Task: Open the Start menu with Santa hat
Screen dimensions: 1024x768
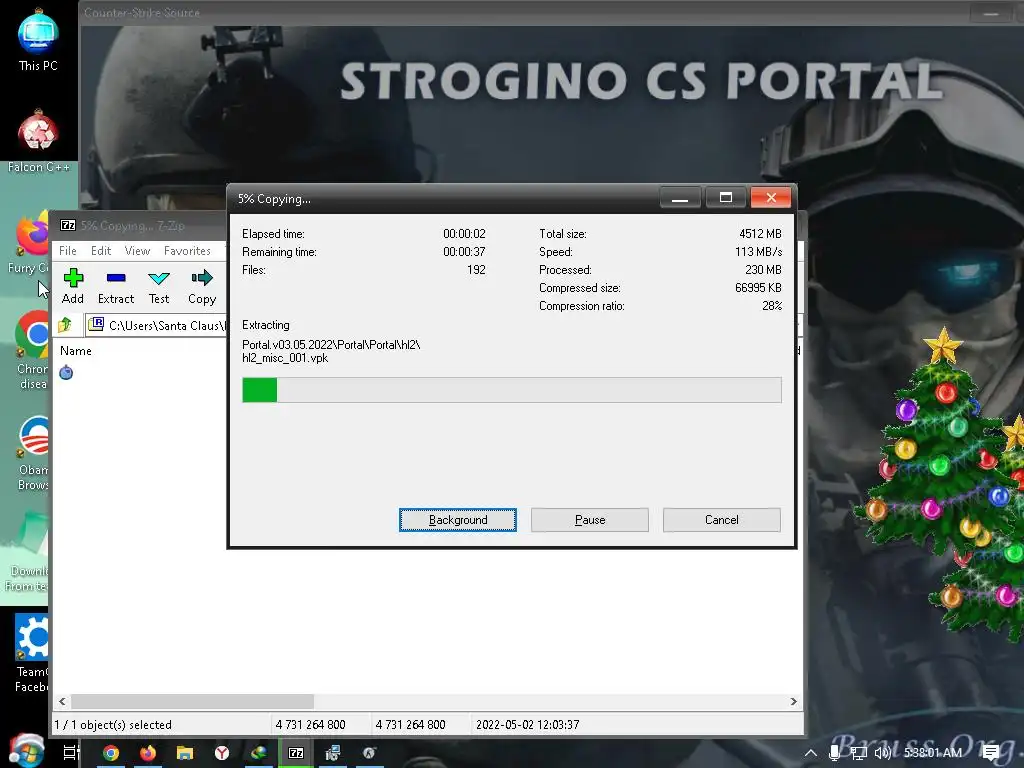Action: pos(26,751)
